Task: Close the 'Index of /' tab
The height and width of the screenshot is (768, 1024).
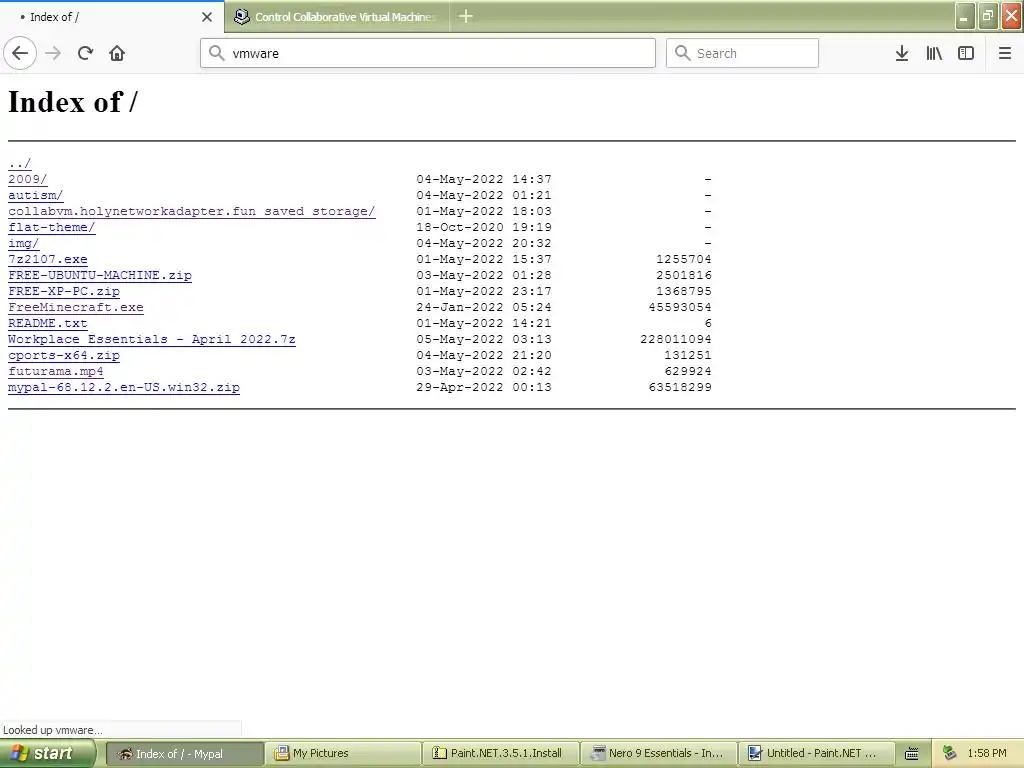Action: pyautogui.click(x=207, y=17)
